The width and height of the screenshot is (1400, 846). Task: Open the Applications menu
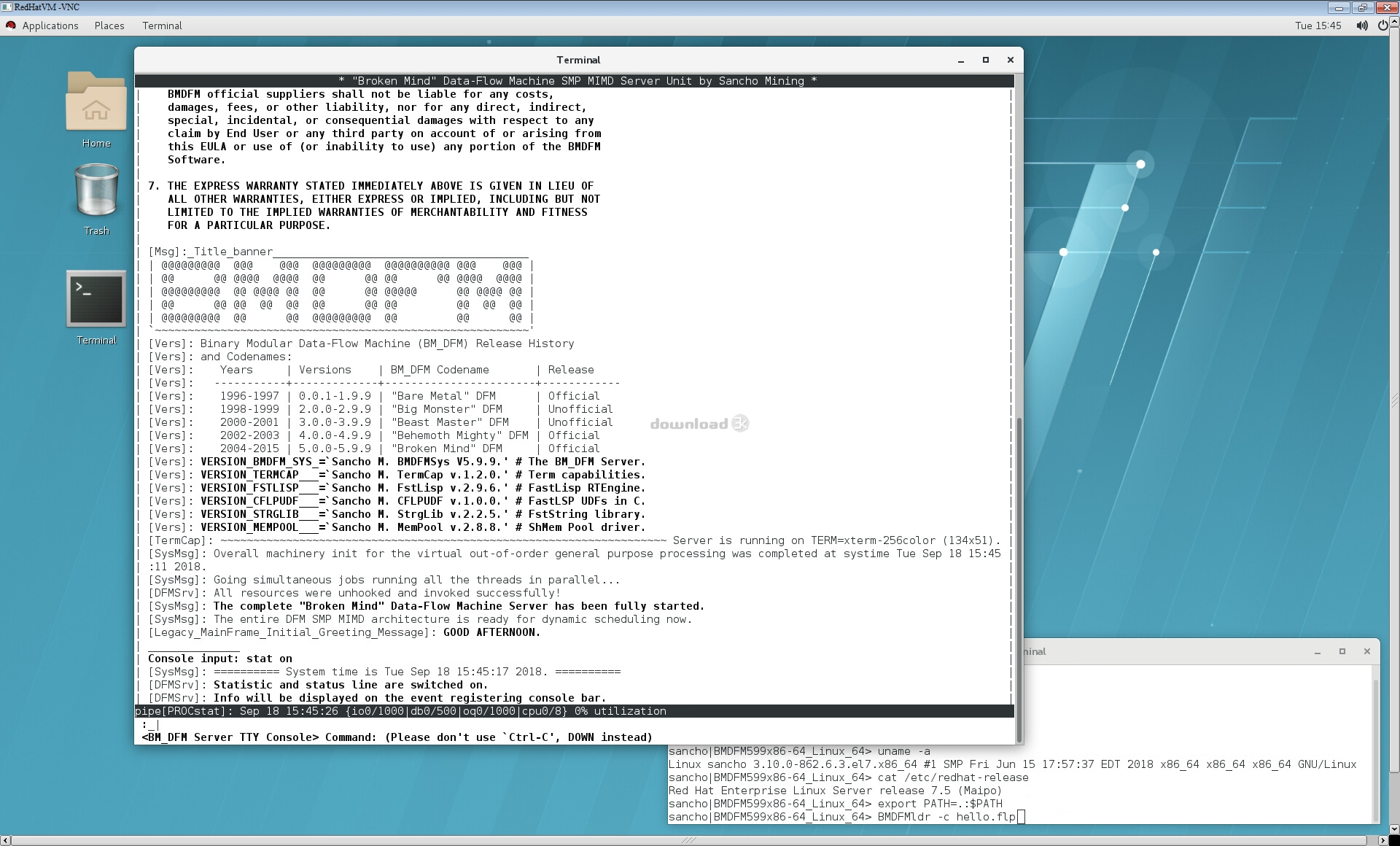(x=50, y=26)
